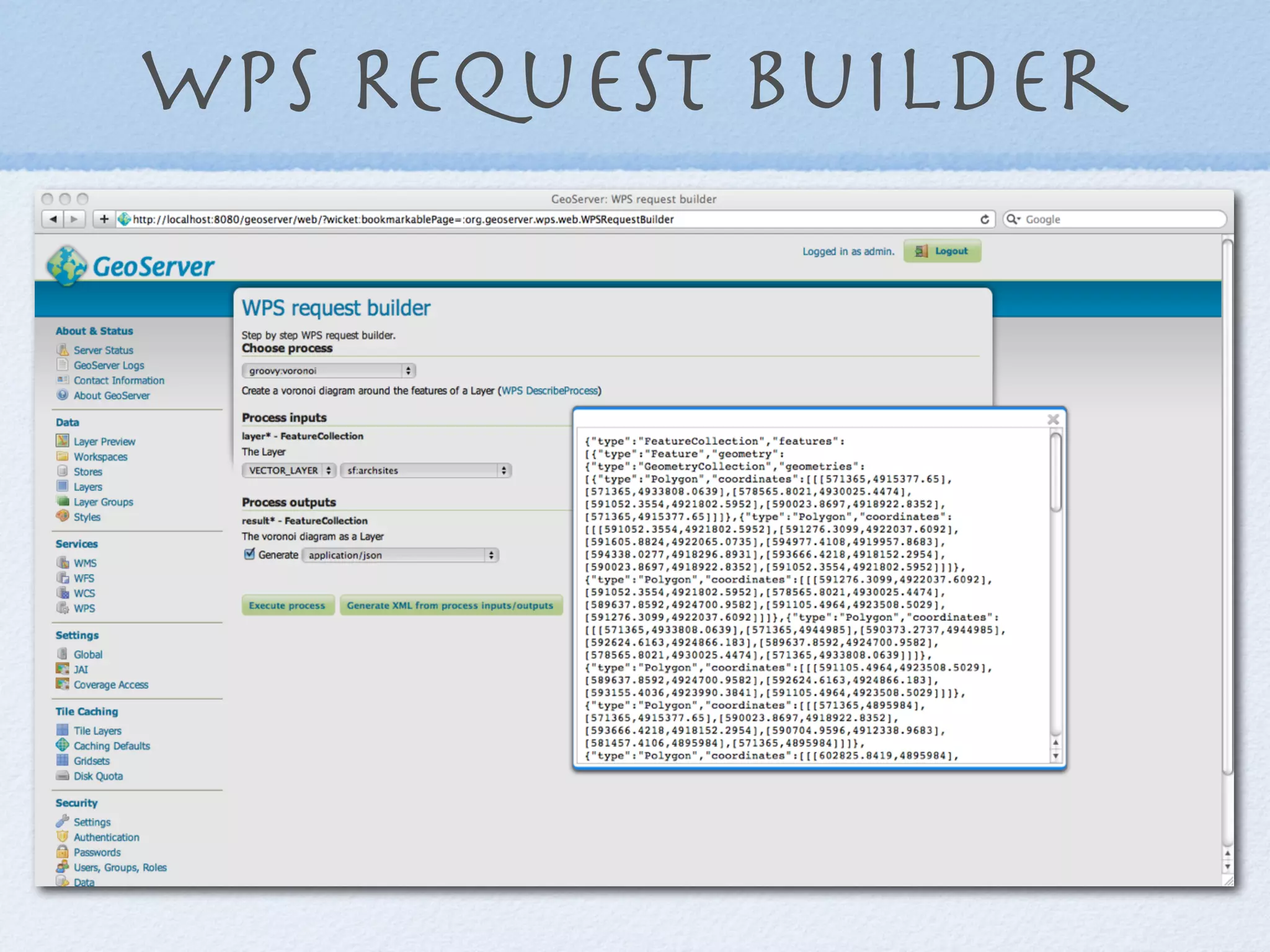The height and width of the screenshot is (952, 1270).
Task: Click the Execute process button
Action: coord(287,606)
